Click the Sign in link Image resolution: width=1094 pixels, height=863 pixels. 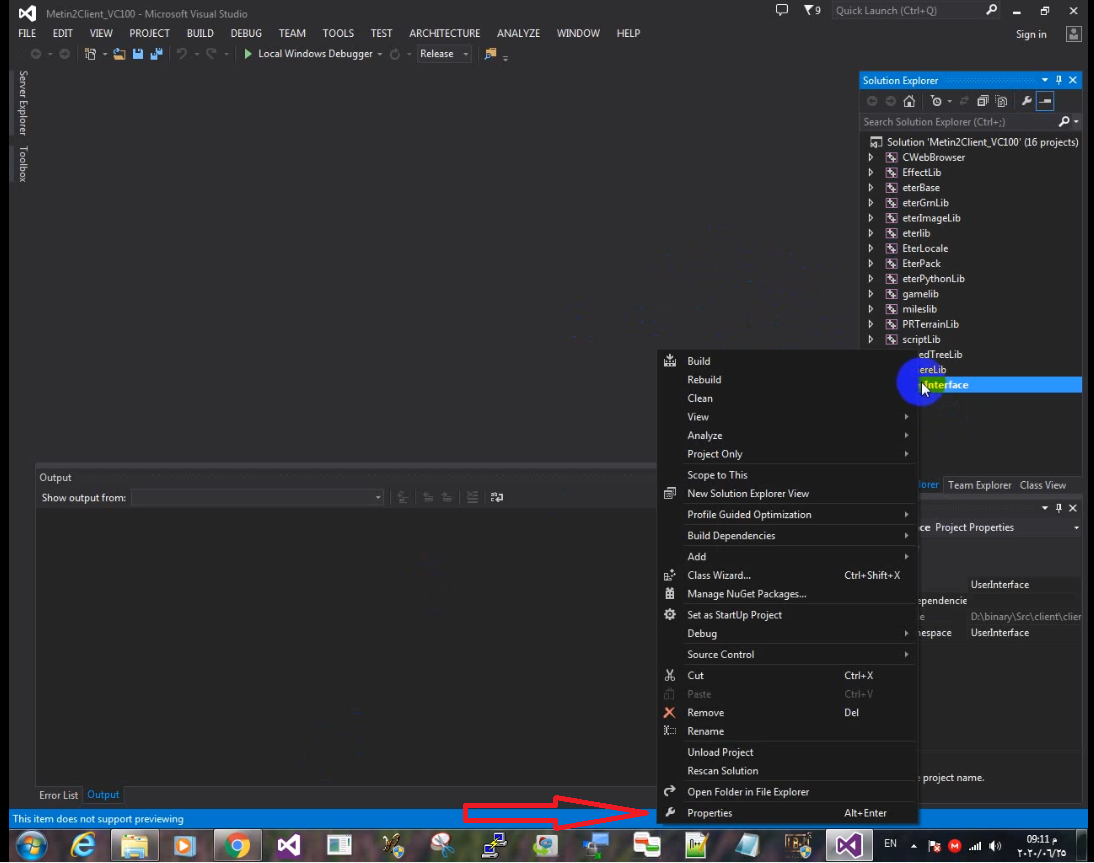pyautogui.click(x=1031, y=34)
